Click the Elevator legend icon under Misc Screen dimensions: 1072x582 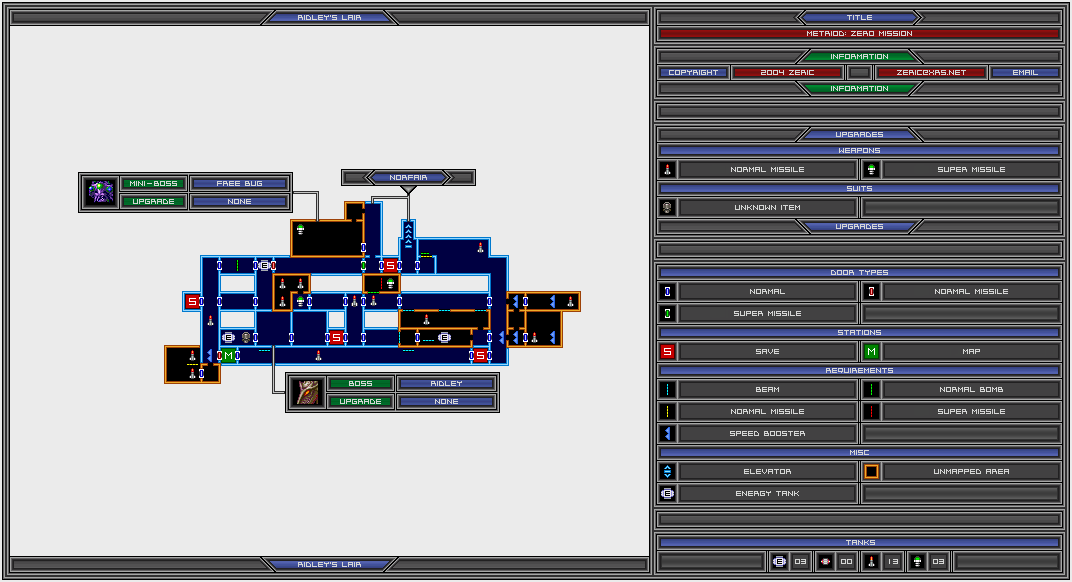click(668, 472)
